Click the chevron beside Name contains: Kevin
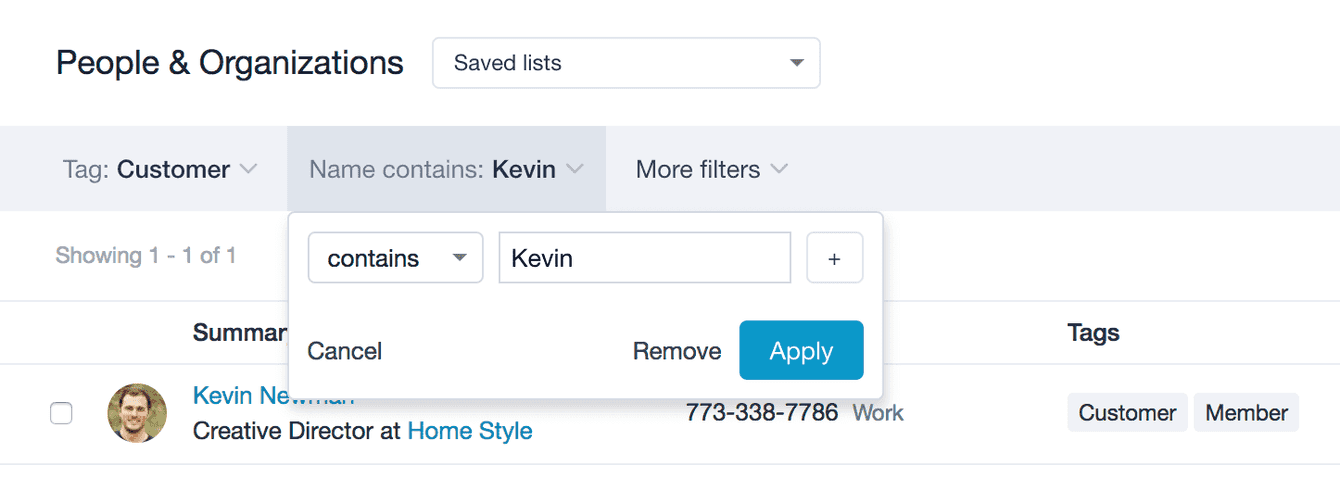1340x489 pixels. pyautogui.click(x=574, y=169)
